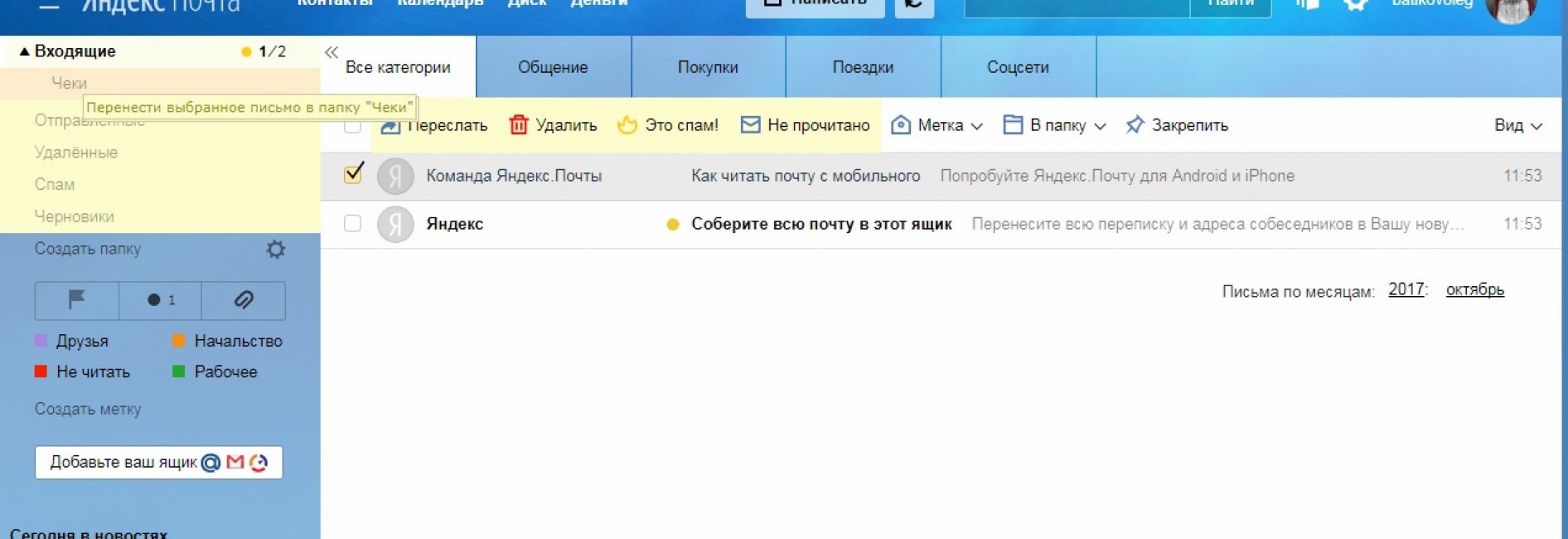This screenshot has height=539, width=1568.
Task: Open message 'Как читать почту с мобильного'
Action: [806, 176]
